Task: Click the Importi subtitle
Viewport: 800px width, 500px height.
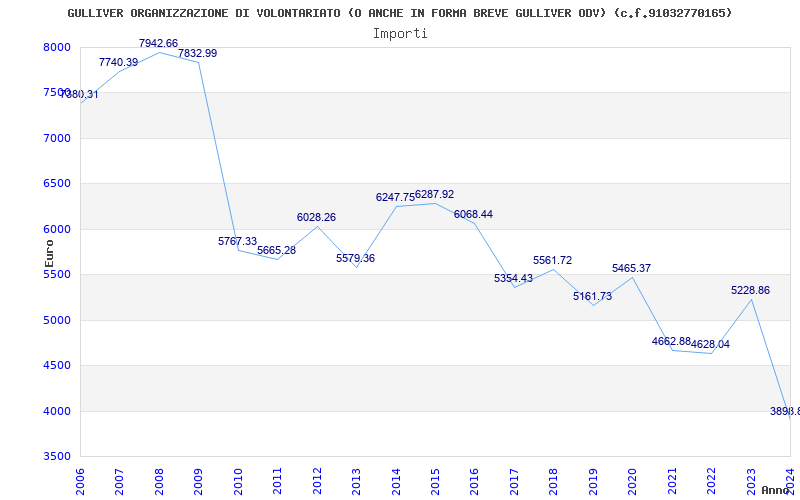Action: tap(400, 34)
